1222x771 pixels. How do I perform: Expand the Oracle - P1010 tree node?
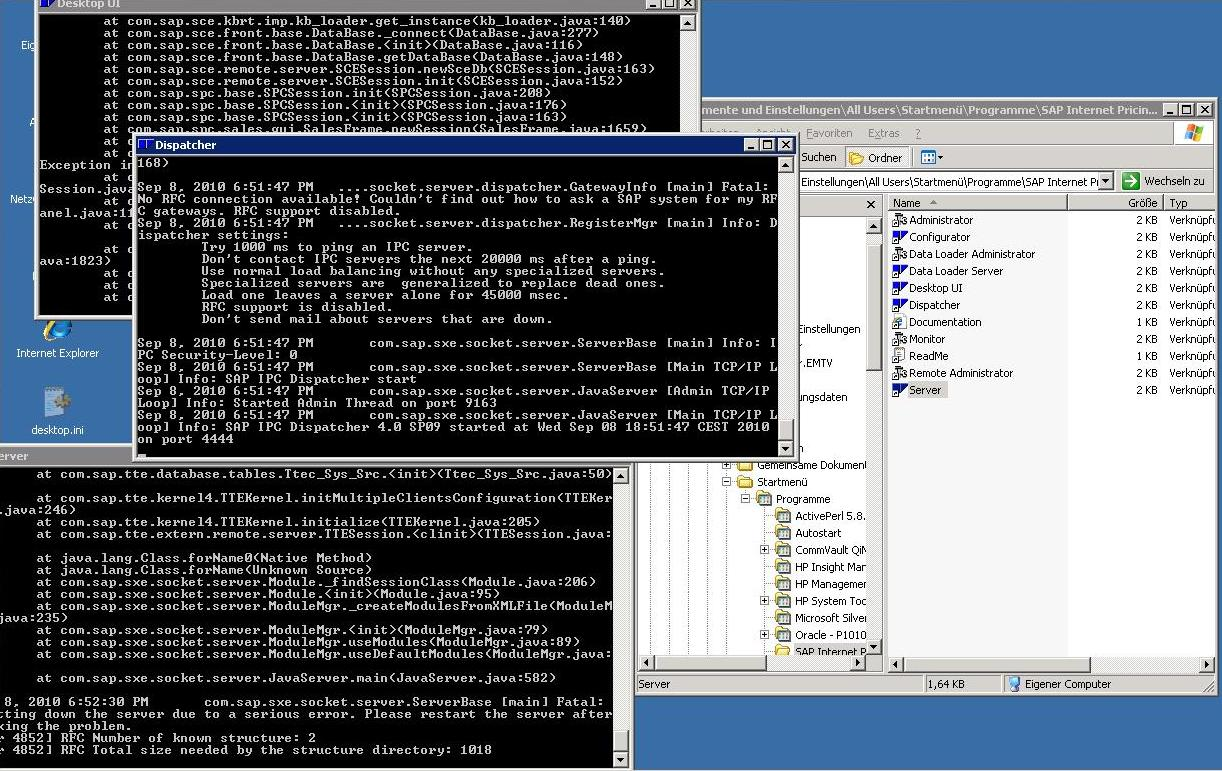point(765,635)
